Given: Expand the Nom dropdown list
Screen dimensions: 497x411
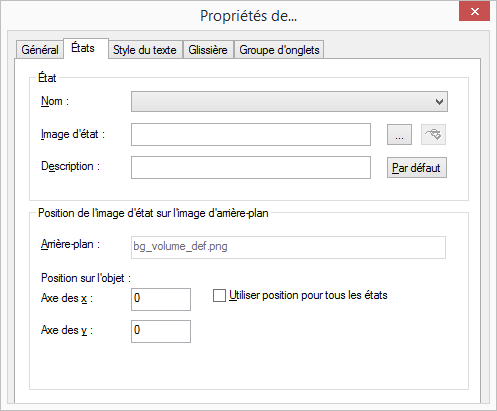Looking at the screenshot, I should tap(289, 102).
